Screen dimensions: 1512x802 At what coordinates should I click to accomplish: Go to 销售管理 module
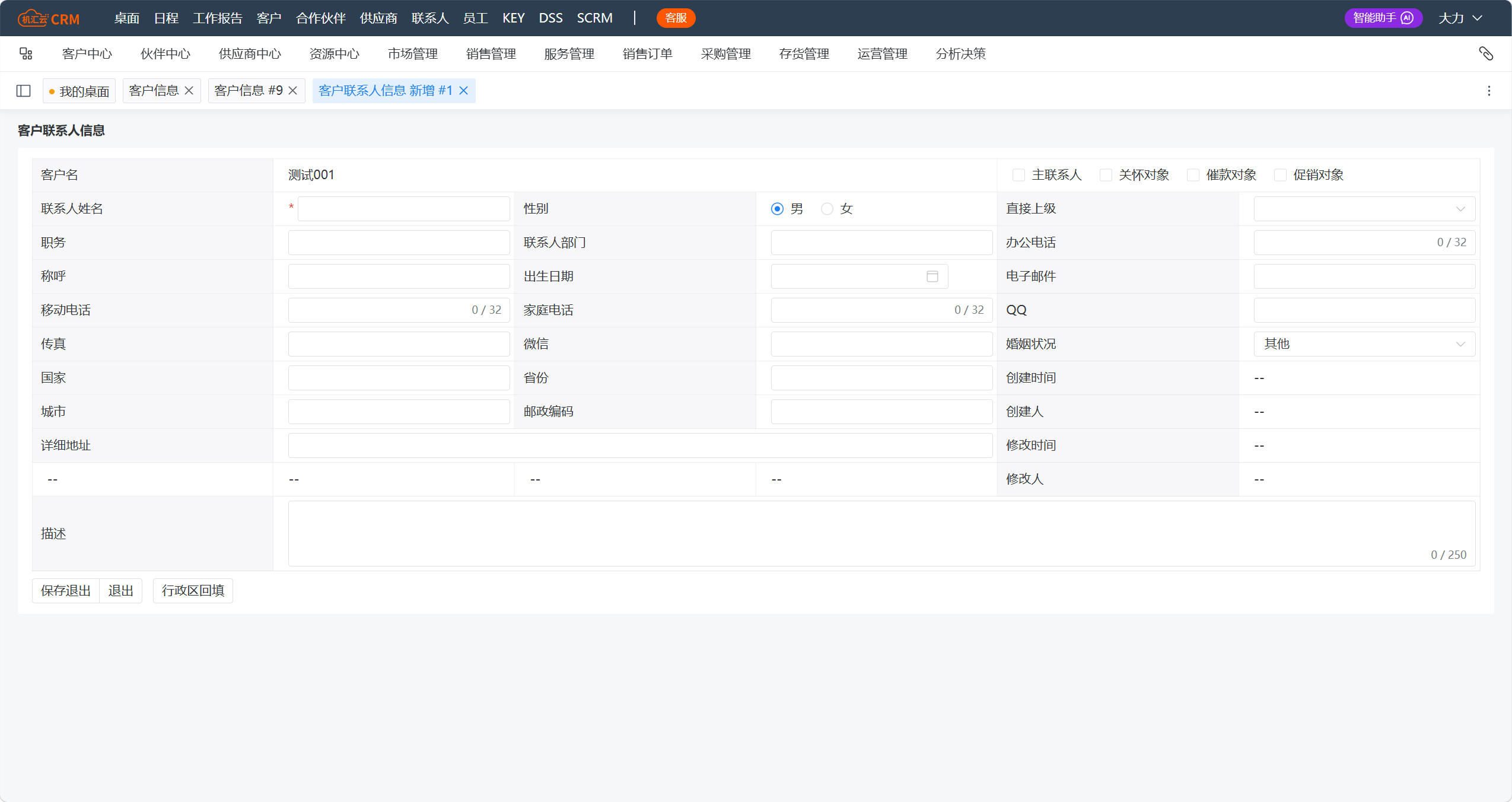491,54
